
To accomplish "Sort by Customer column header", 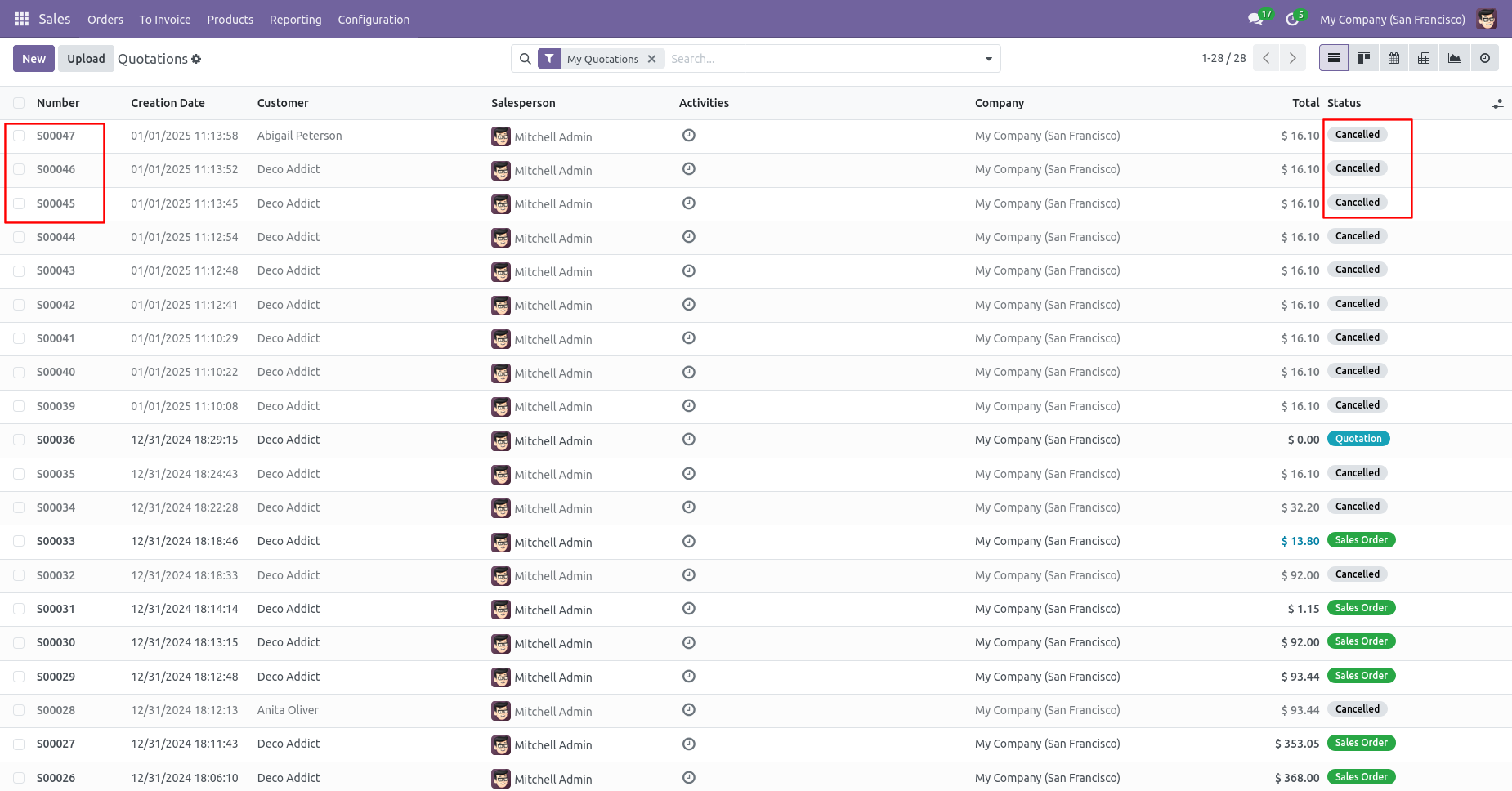I will point(283,103).
